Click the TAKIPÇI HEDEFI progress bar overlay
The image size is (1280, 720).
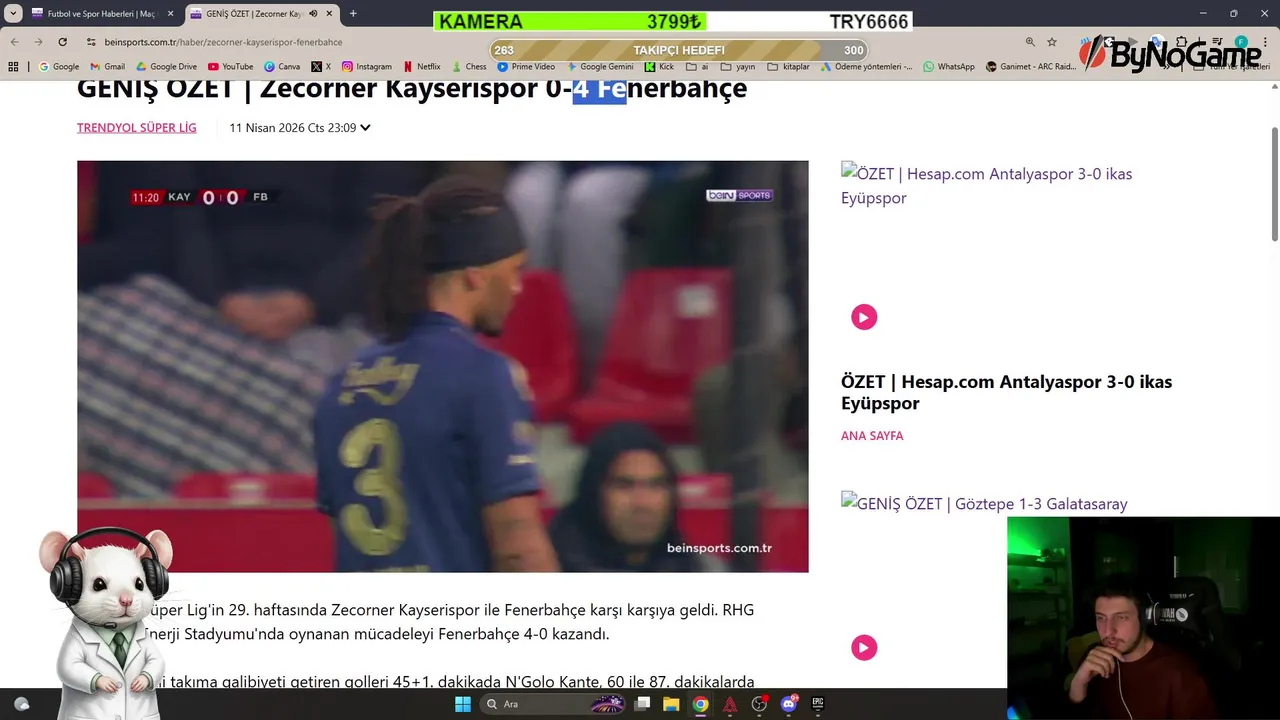[x=679, y=50]
